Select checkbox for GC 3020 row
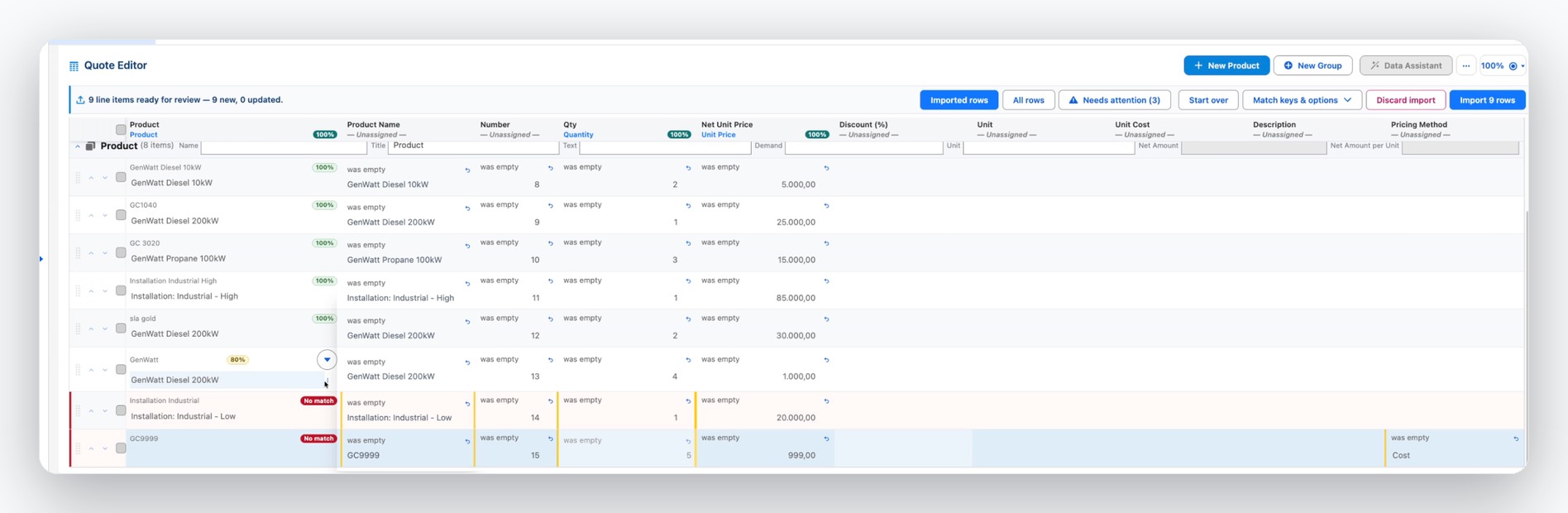 121,252
